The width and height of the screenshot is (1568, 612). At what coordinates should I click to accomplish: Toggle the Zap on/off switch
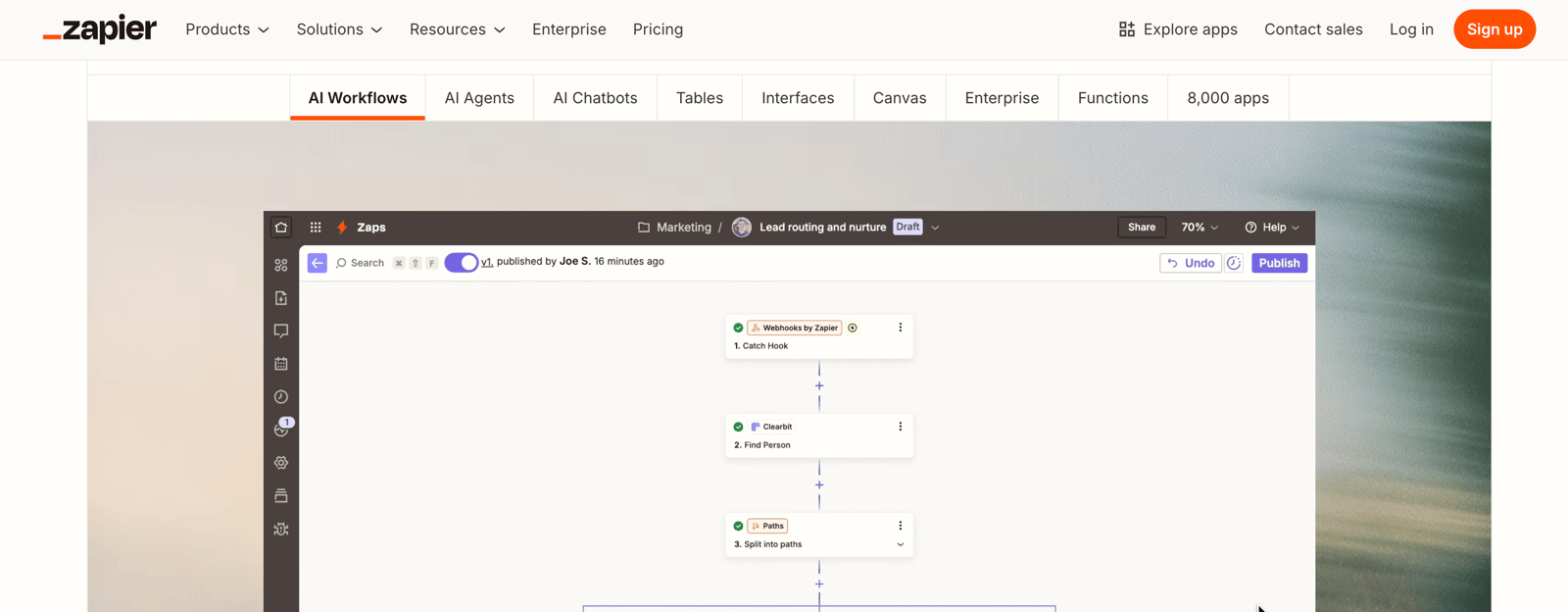point(461,263)
